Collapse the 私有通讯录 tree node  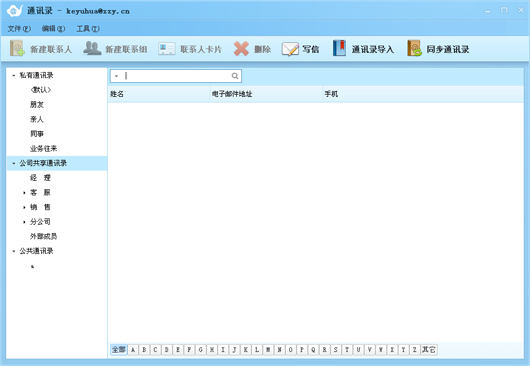[x=14, y=75]
